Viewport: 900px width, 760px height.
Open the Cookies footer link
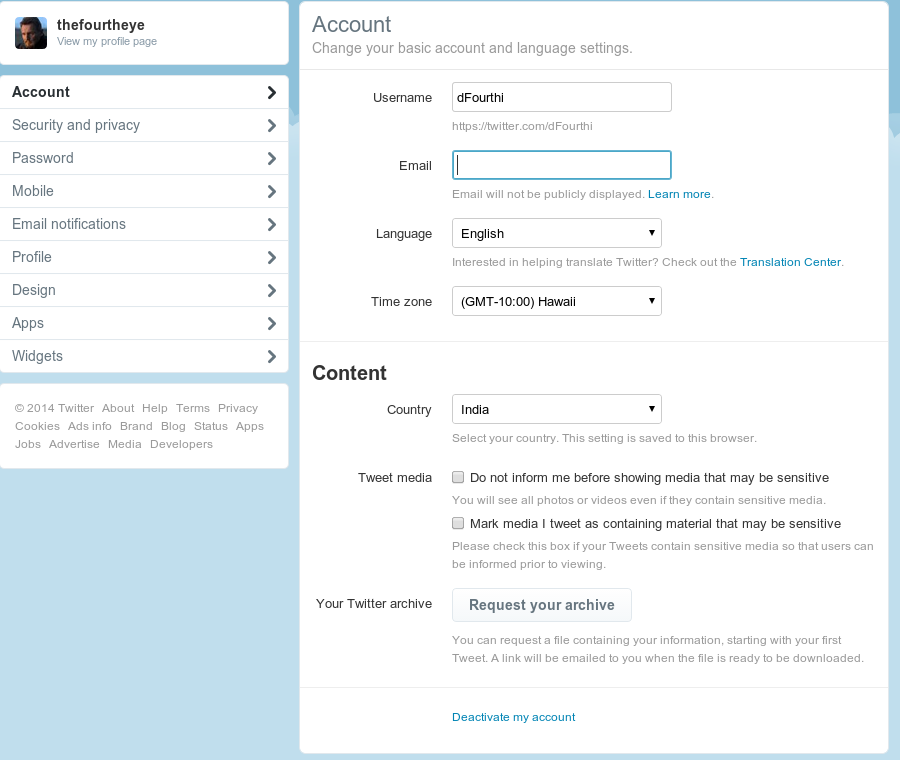tap(37, 426)
